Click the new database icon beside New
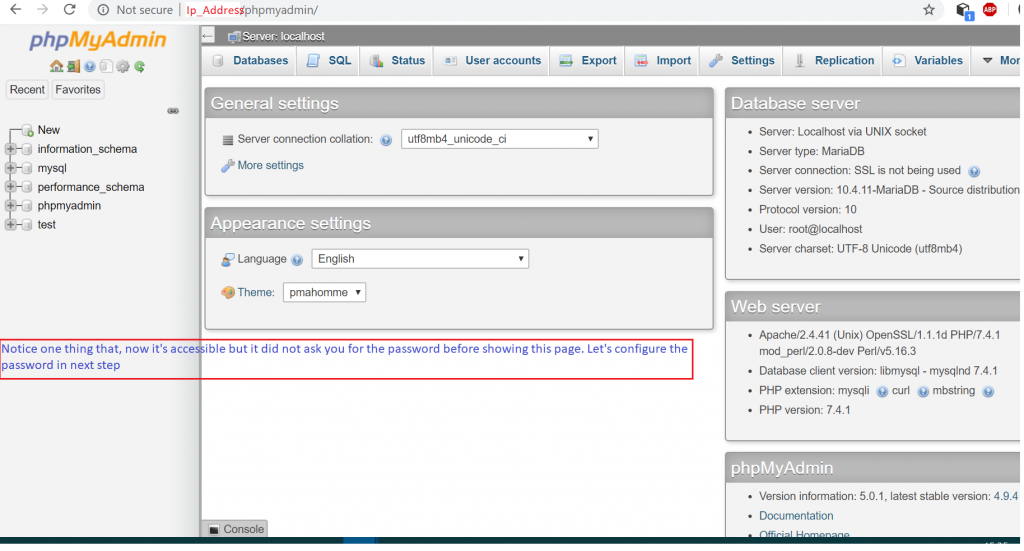The width and height of the screenshot is (1024, 551). click(x=27, y=131)
